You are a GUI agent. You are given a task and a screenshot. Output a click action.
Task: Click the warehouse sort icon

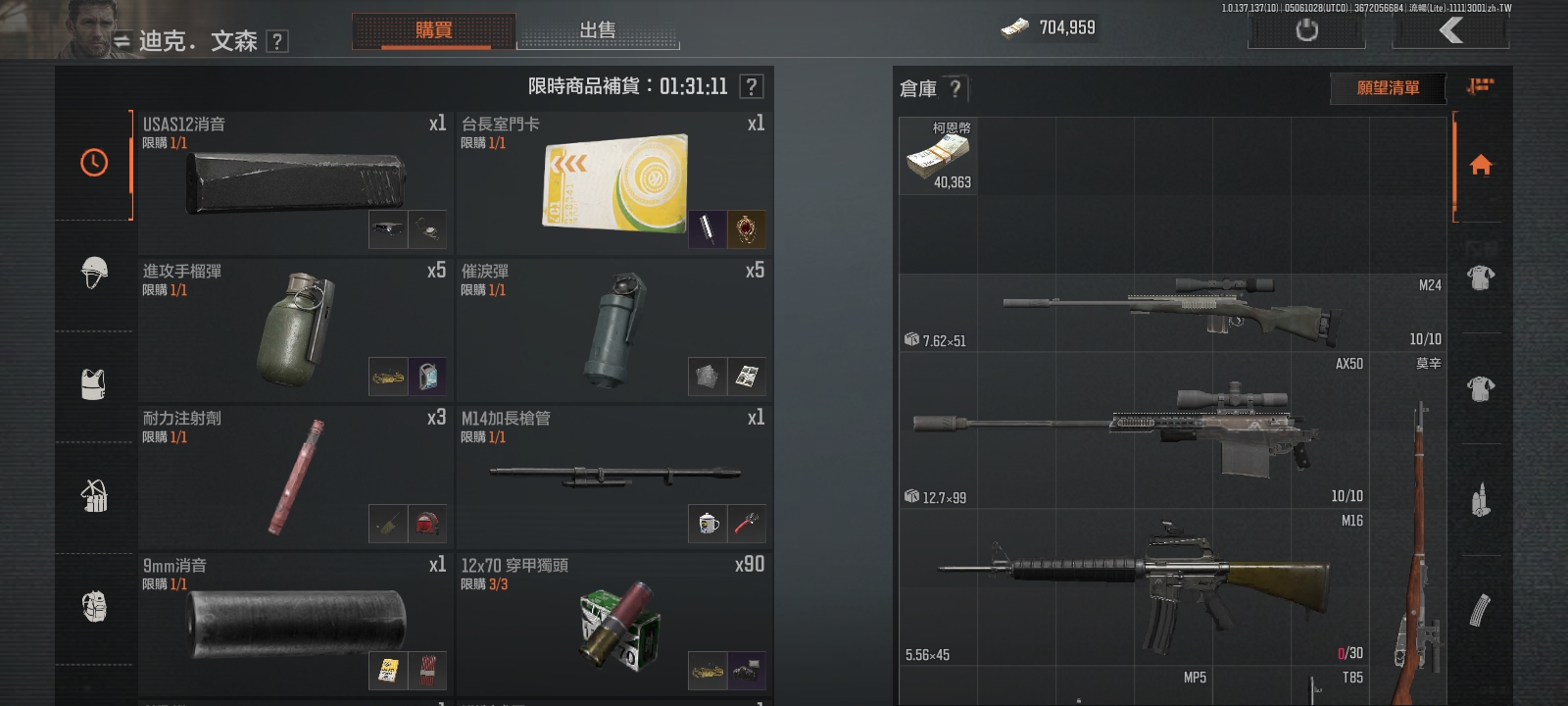pyautogui.click(x=1480, y=86)
